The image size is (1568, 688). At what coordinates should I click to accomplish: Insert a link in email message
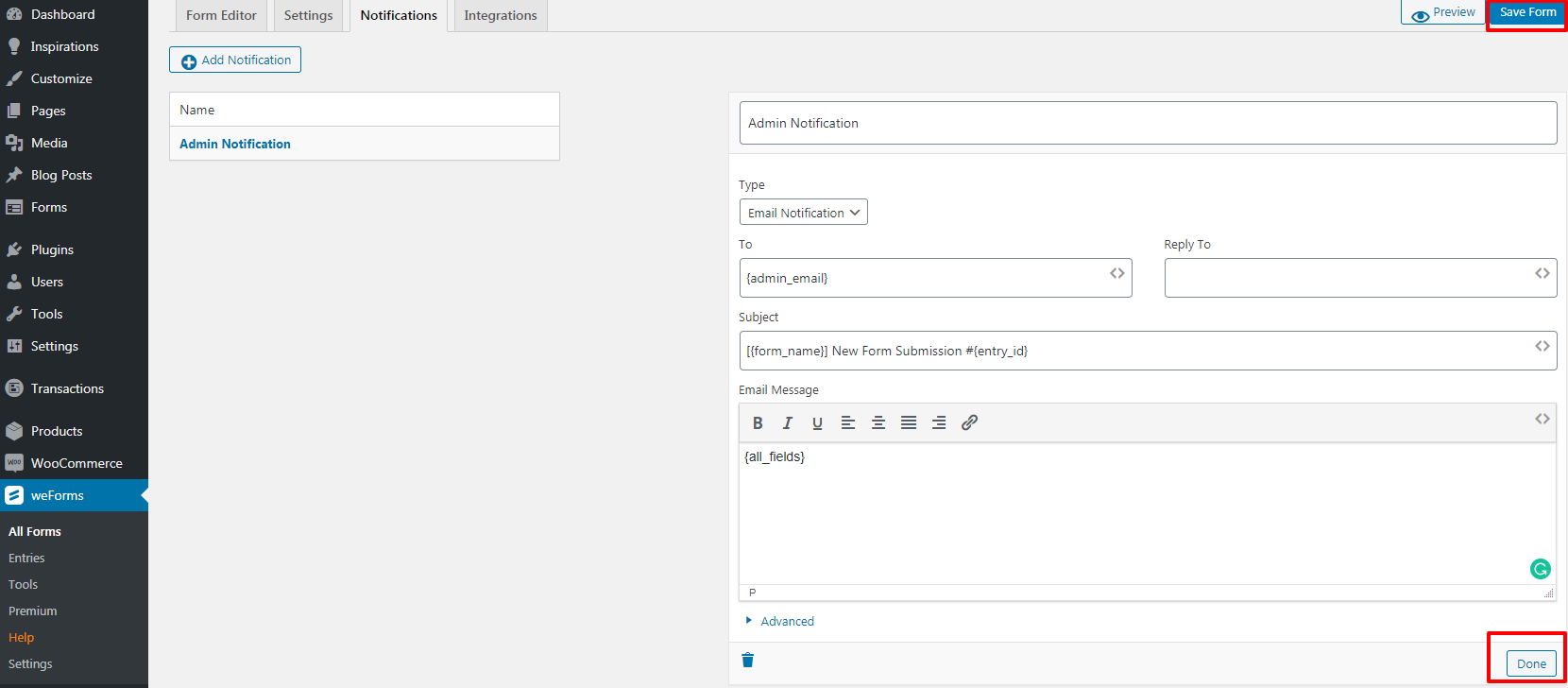[x=969, y=423]
